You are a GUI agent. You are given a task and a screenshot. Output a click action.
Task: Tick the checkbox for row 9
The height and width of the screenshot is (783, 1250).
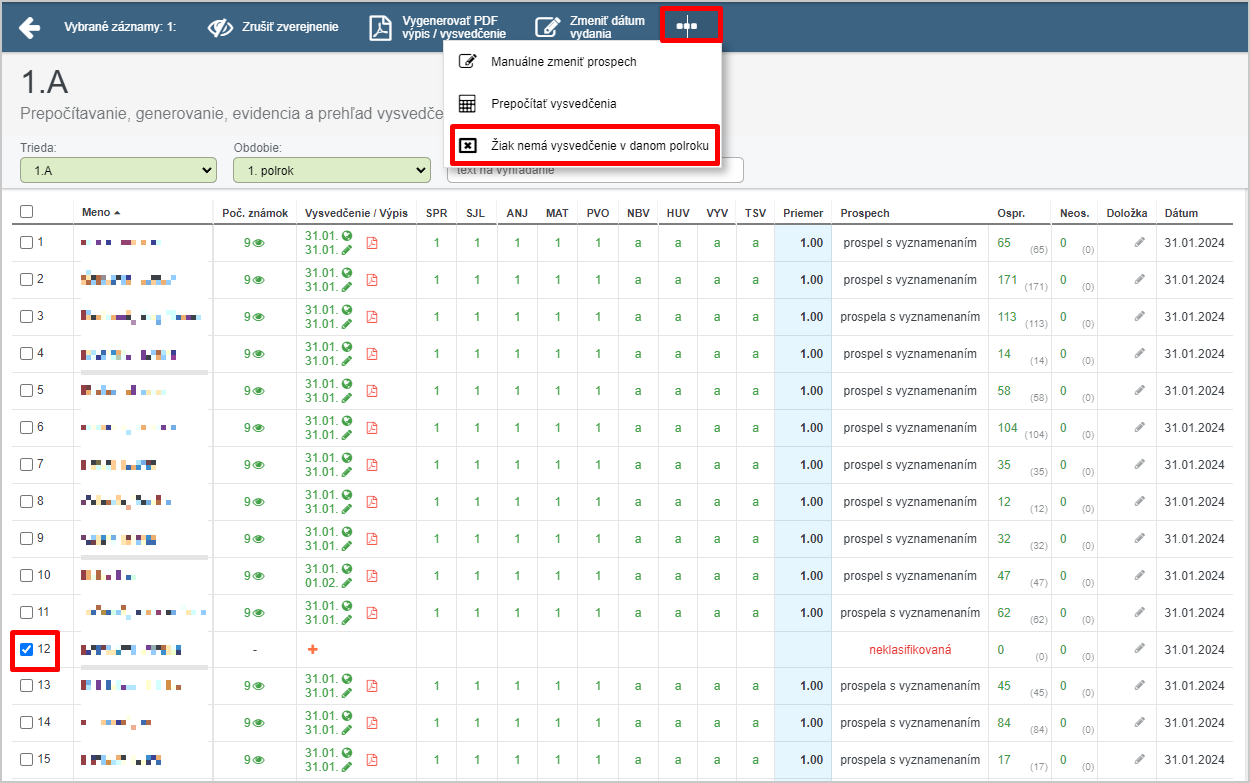click(x=27, y=538)
